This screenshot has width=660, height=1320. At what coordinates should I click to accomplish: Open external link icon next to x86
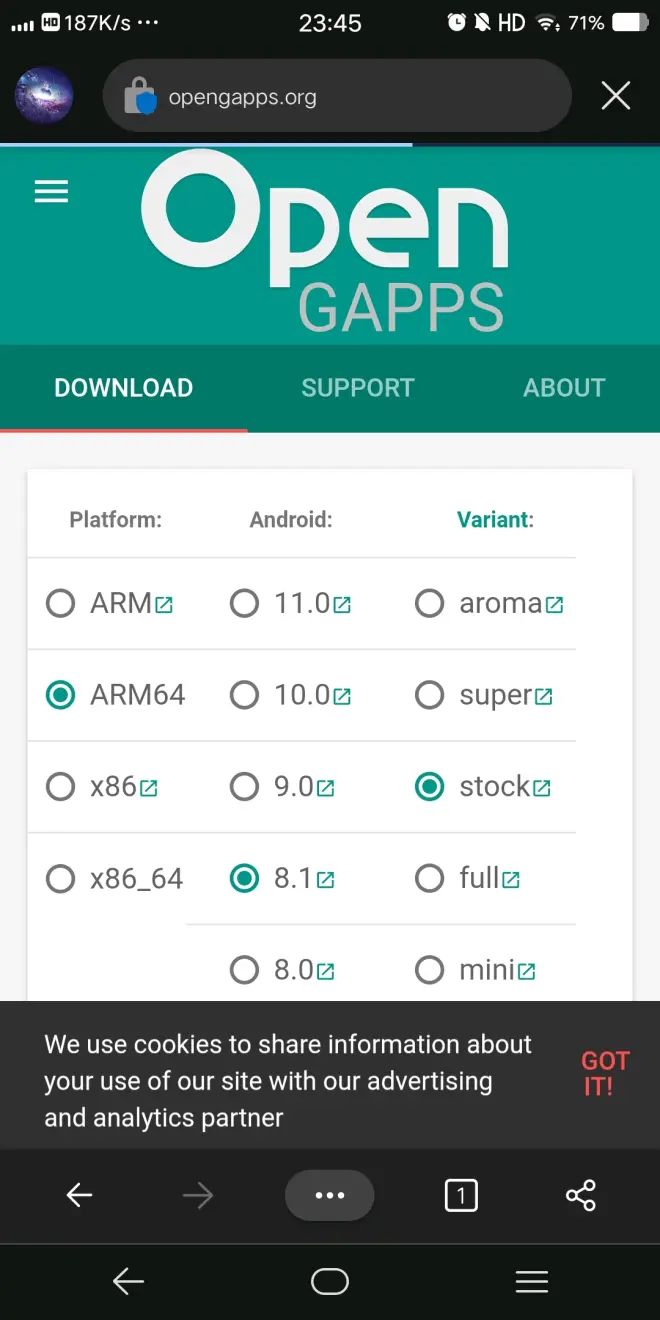(149, 788)
